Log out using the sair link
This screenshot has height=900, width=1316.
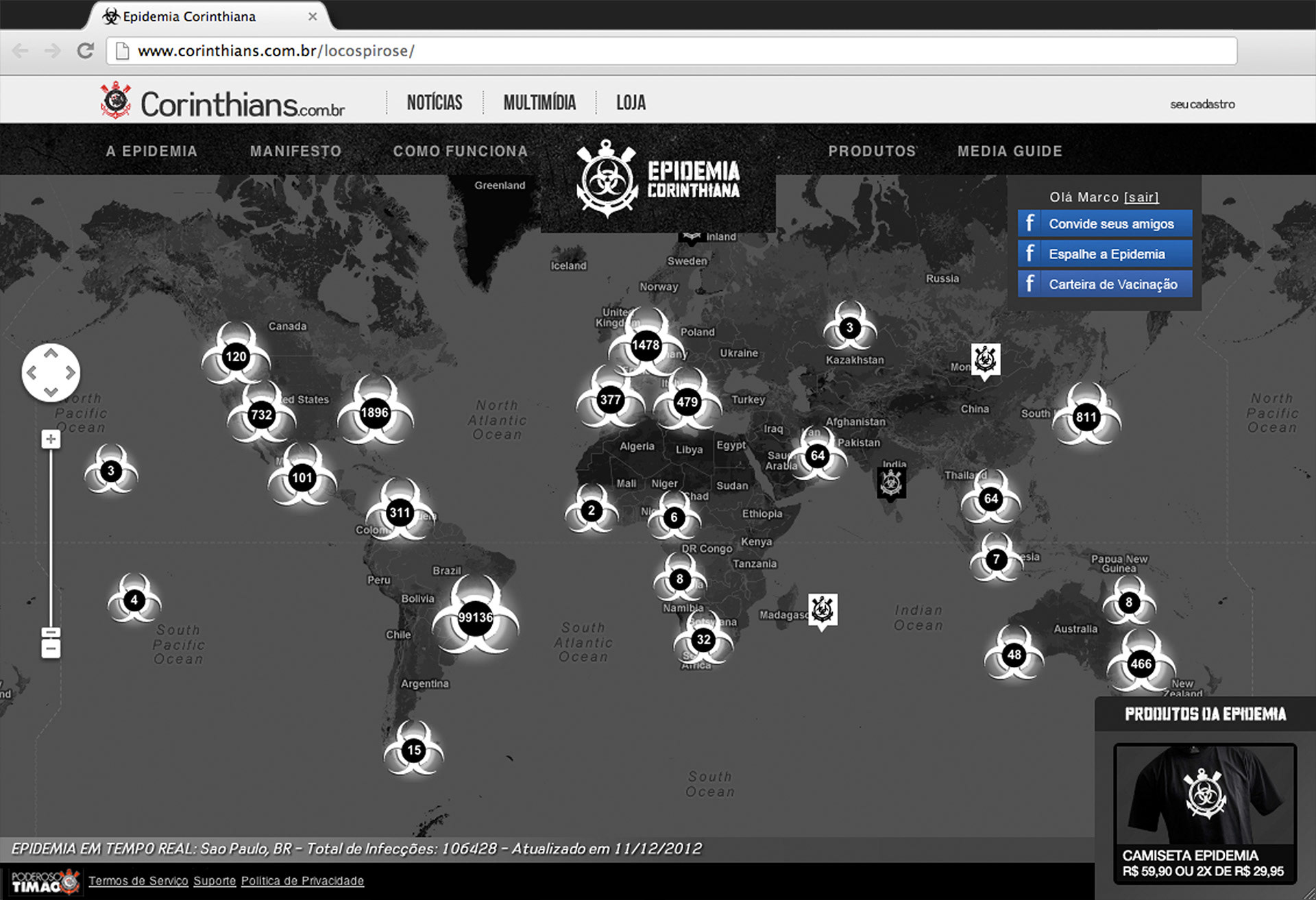coord(1141,197)
